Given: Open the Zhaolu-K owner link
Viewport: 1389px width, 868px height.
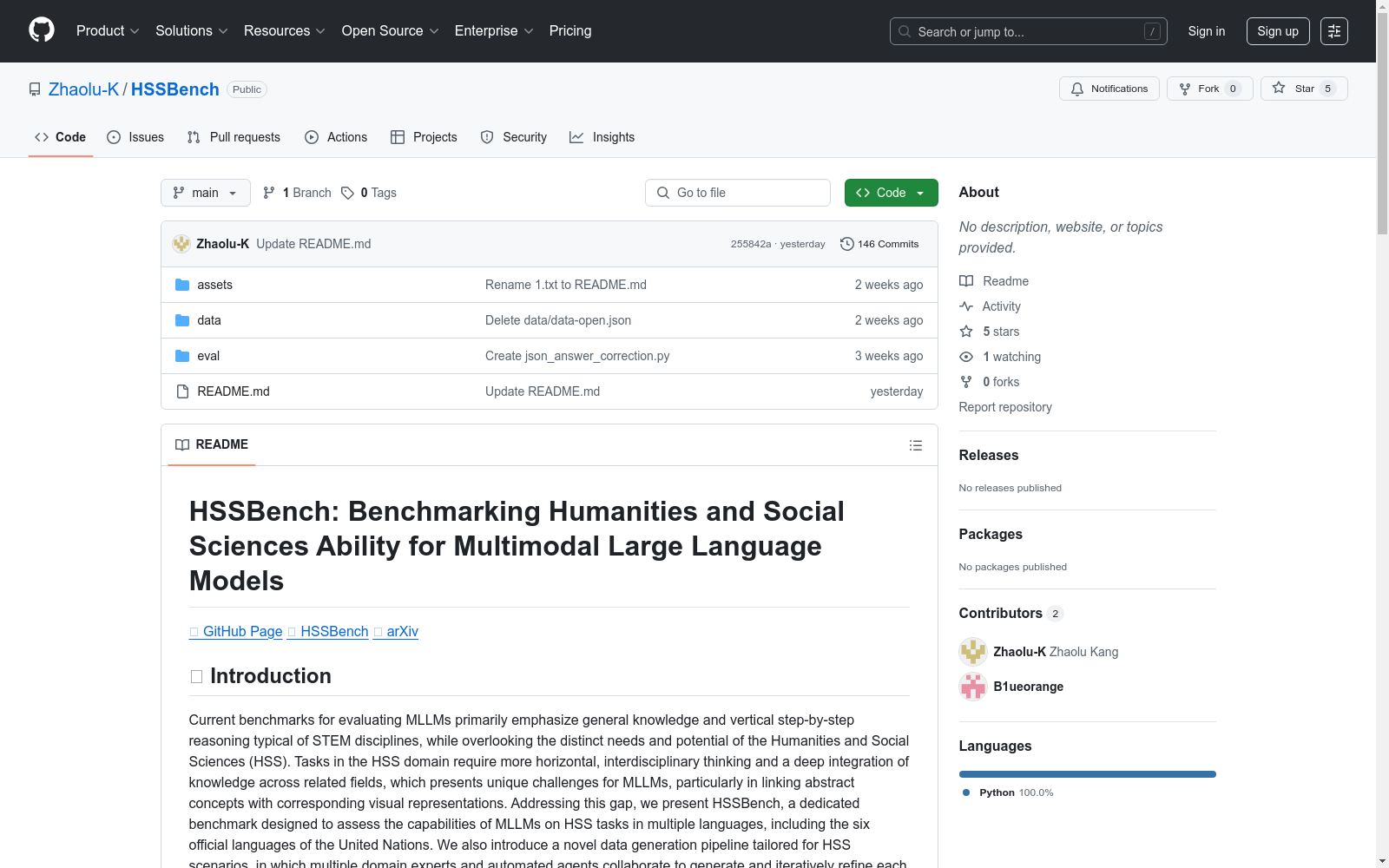Looking at the screenshot, I should pos(83,89).
